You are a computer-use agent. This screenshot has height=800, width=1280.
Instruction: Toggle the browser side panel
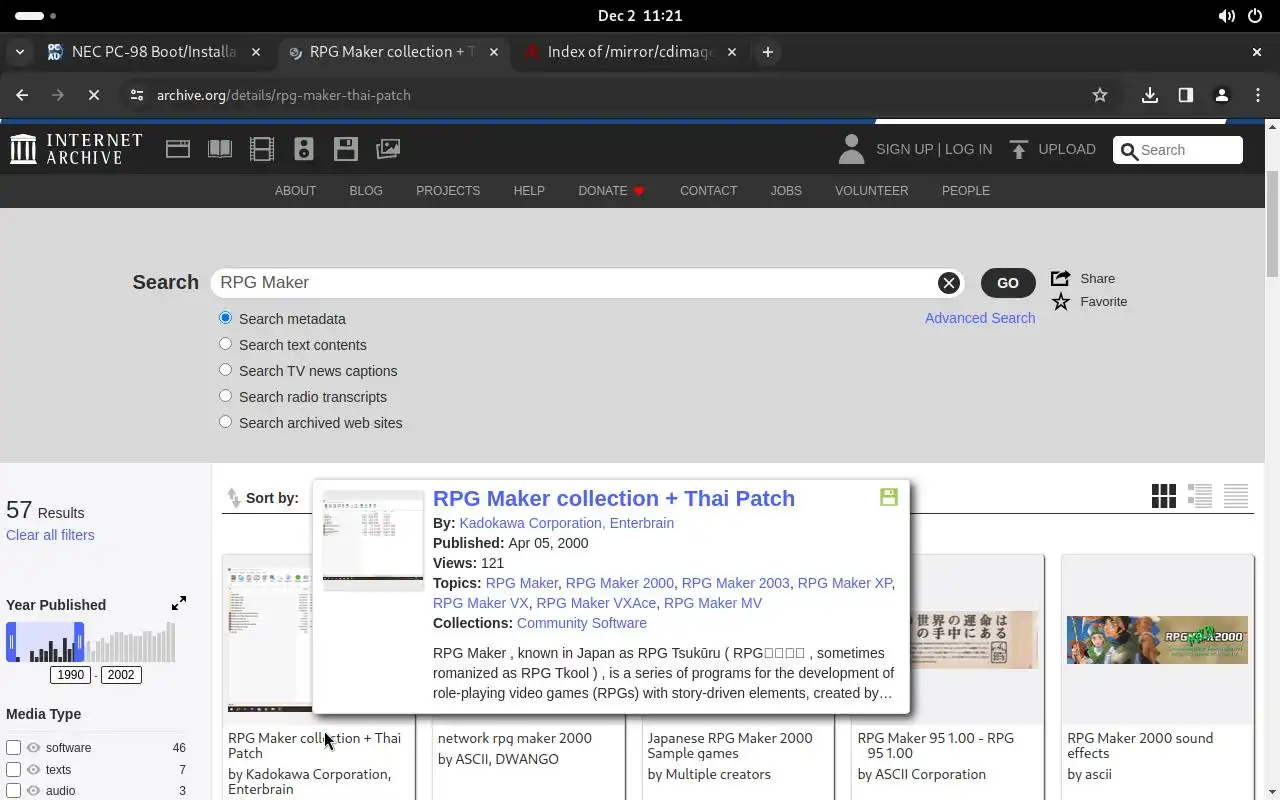[x=1186, y=95]
